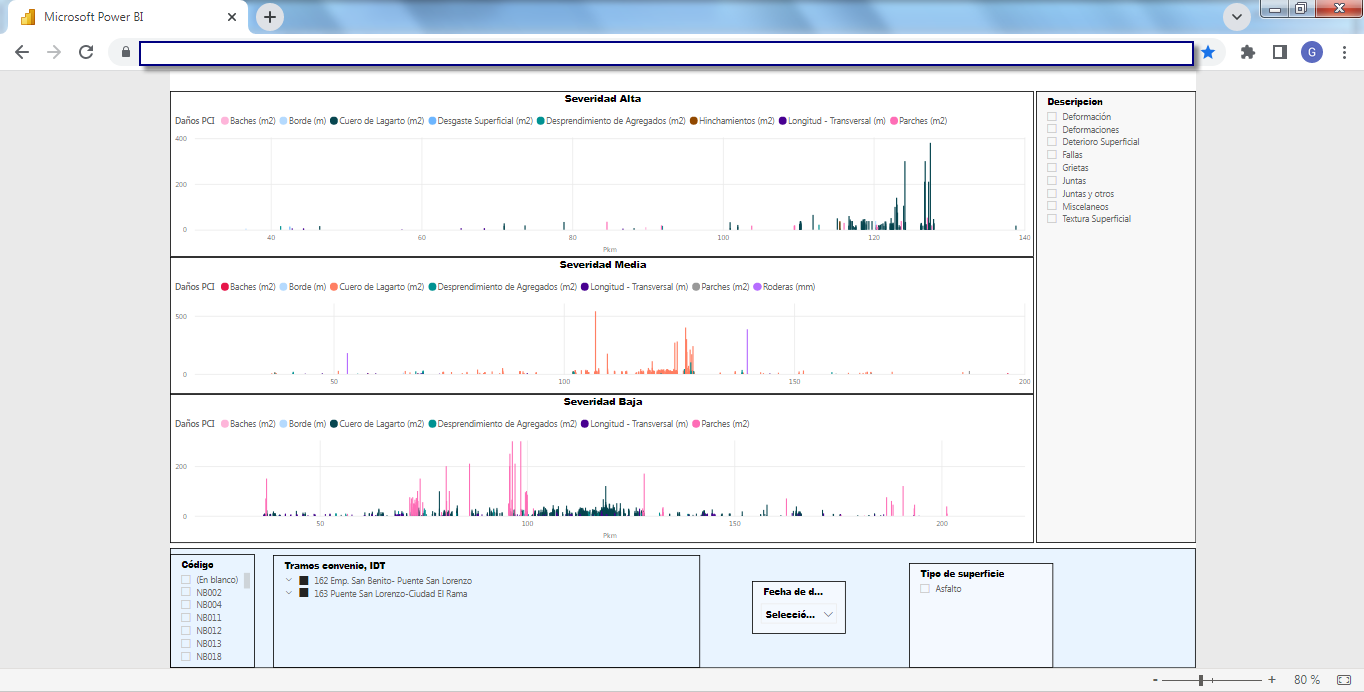
Task: Click the zoom slider handle
Action: 1200,680
